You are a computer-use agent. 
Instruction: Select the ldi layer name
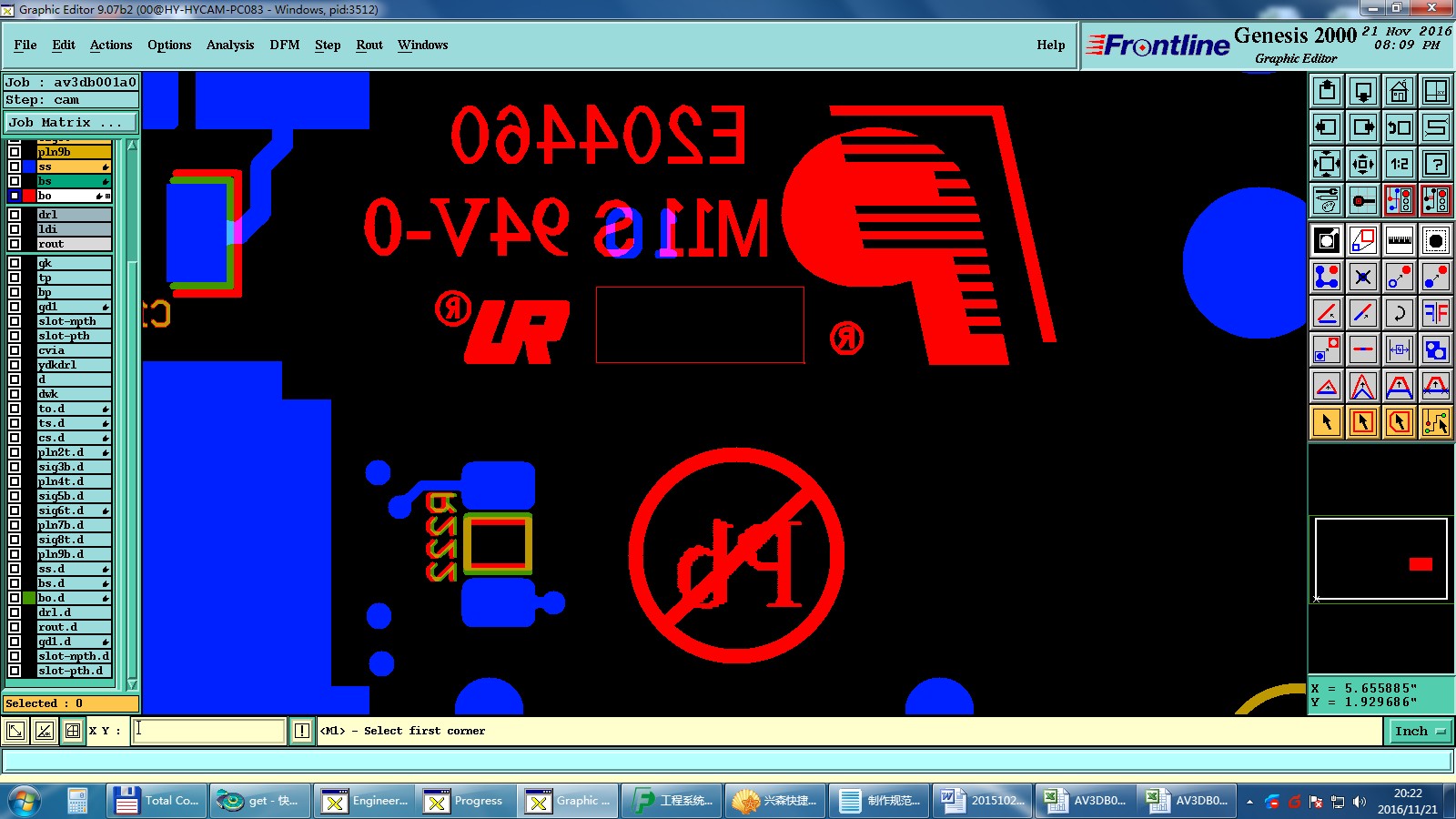(75, 229)
